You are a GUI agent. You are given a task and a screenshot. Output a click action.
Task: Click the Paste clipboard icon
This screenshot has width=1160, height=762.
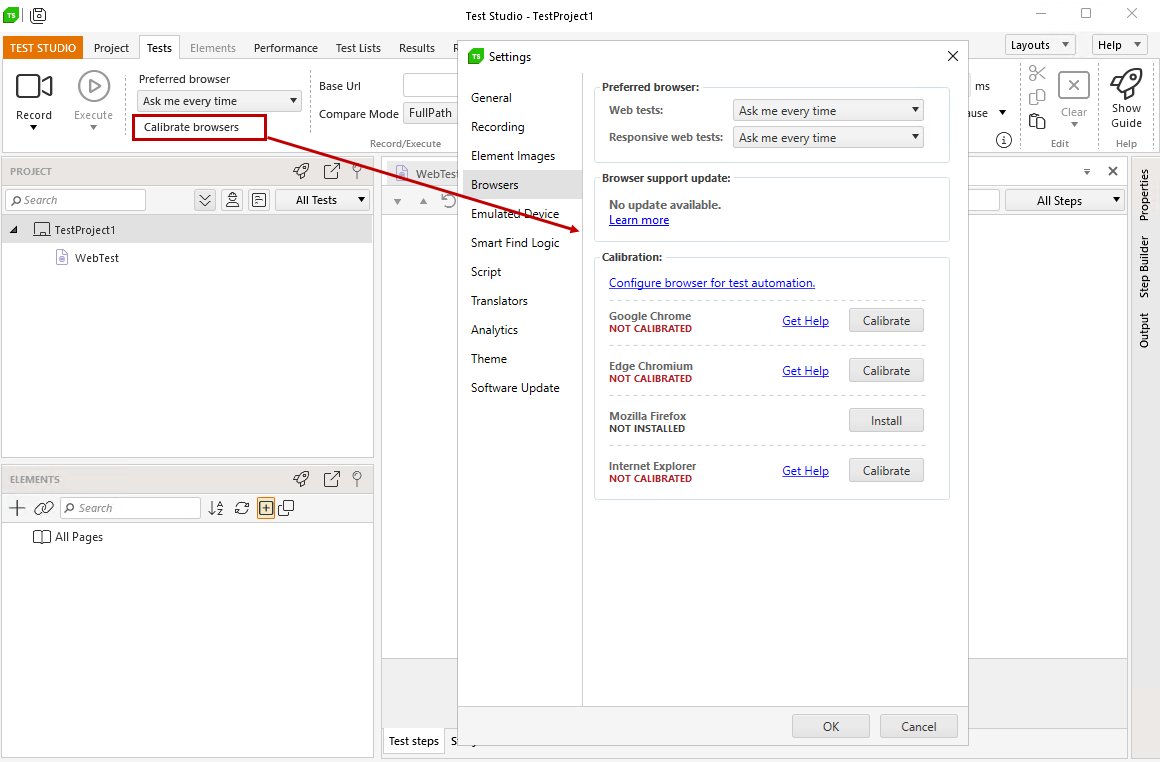pyautogui.click(x=1037, y=121)
